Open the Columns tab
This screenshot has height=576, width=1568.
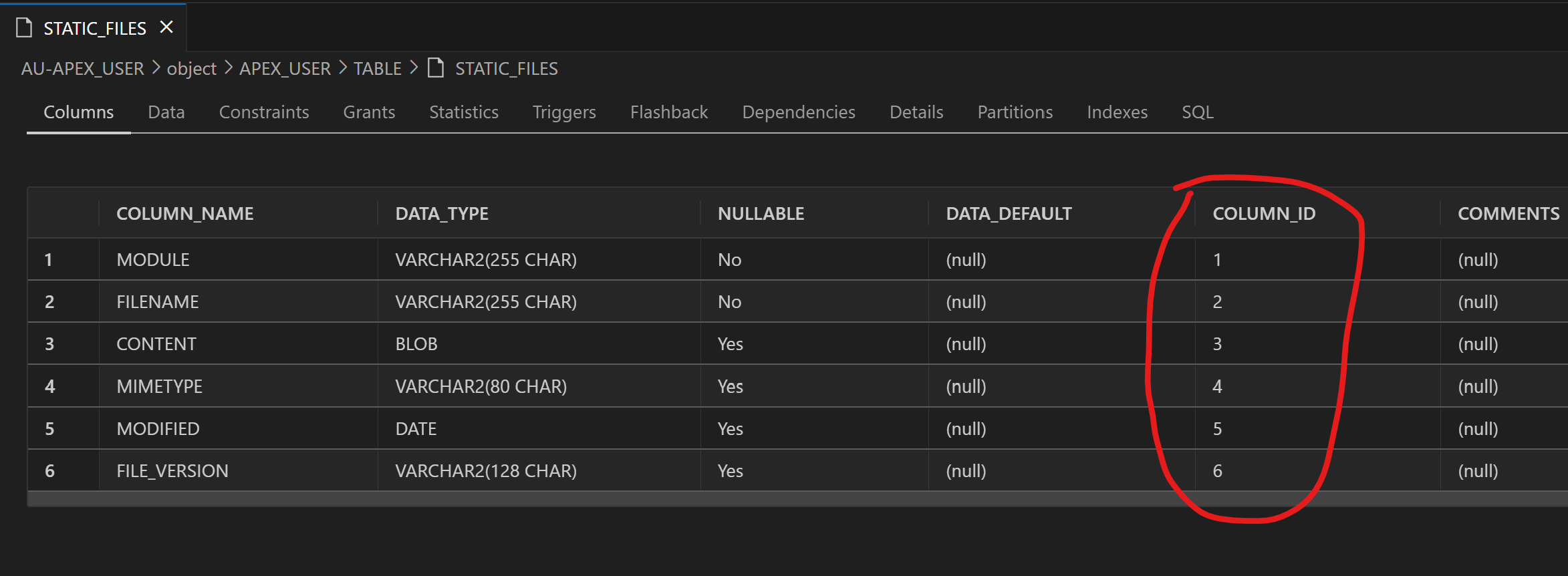click(78, 112)
